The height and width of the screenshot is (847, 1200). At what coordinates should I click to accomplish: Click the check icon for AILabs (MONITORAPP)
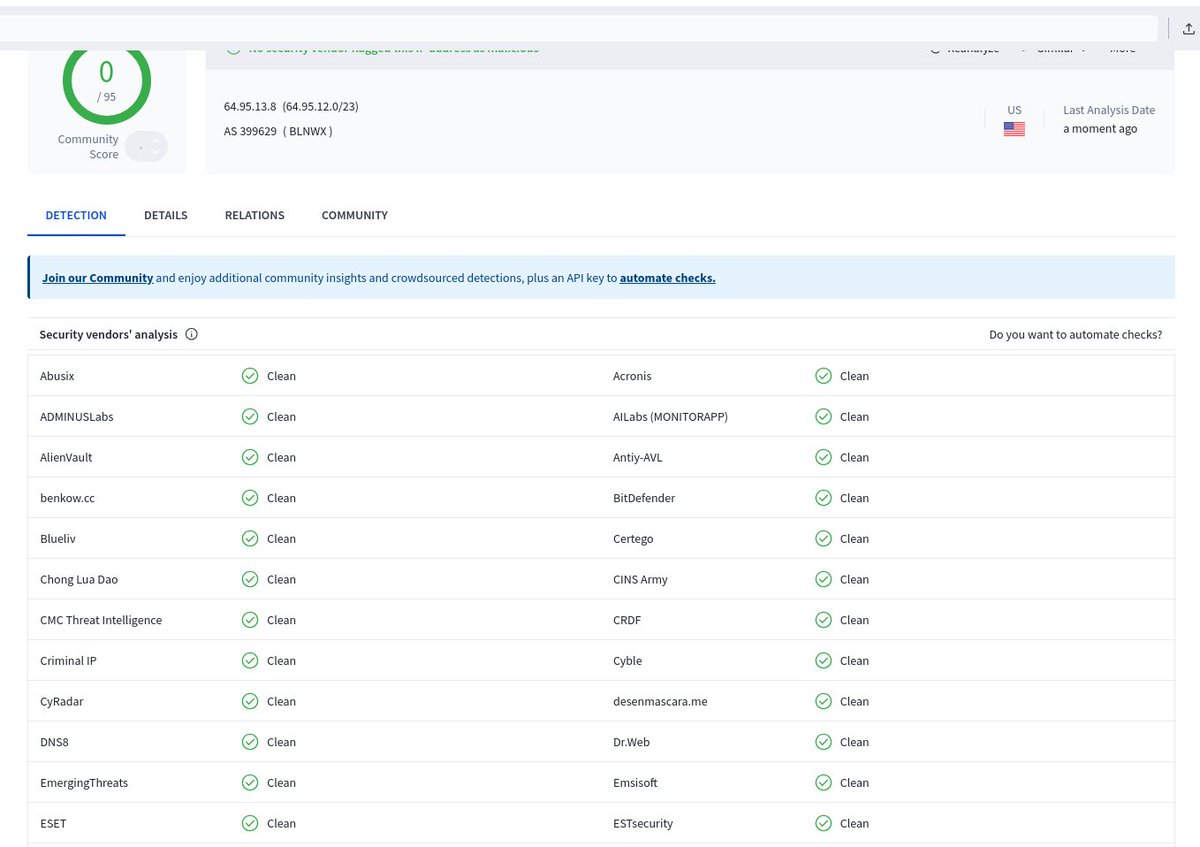(x=823, y=417)
